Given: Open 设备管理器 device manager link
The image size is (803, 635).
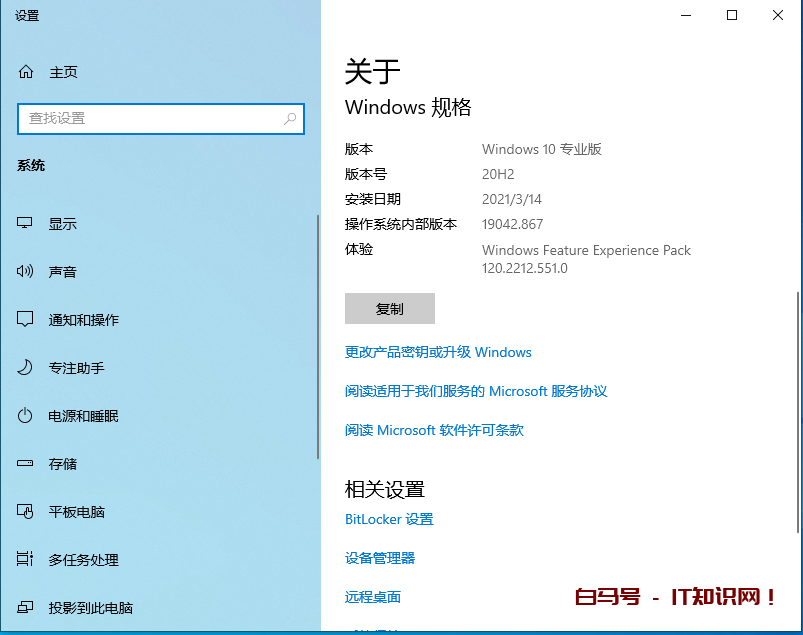Looking at the screenshot, I should click(x=380, y=558).
